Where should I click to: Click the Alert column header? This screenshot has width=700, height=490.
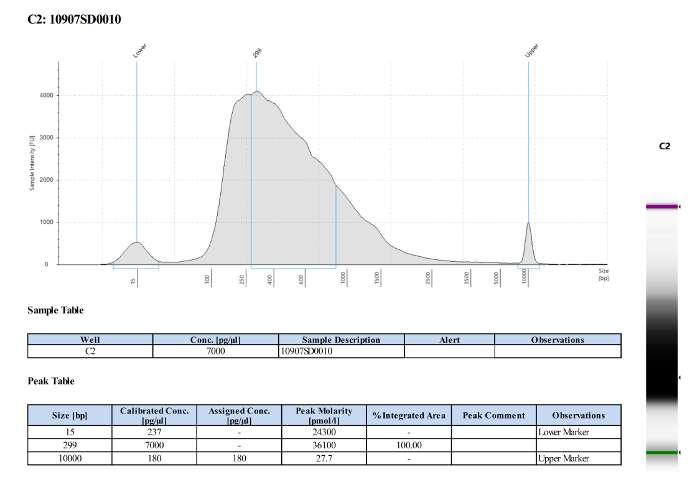pyautogui.click(x=450, y=340)
